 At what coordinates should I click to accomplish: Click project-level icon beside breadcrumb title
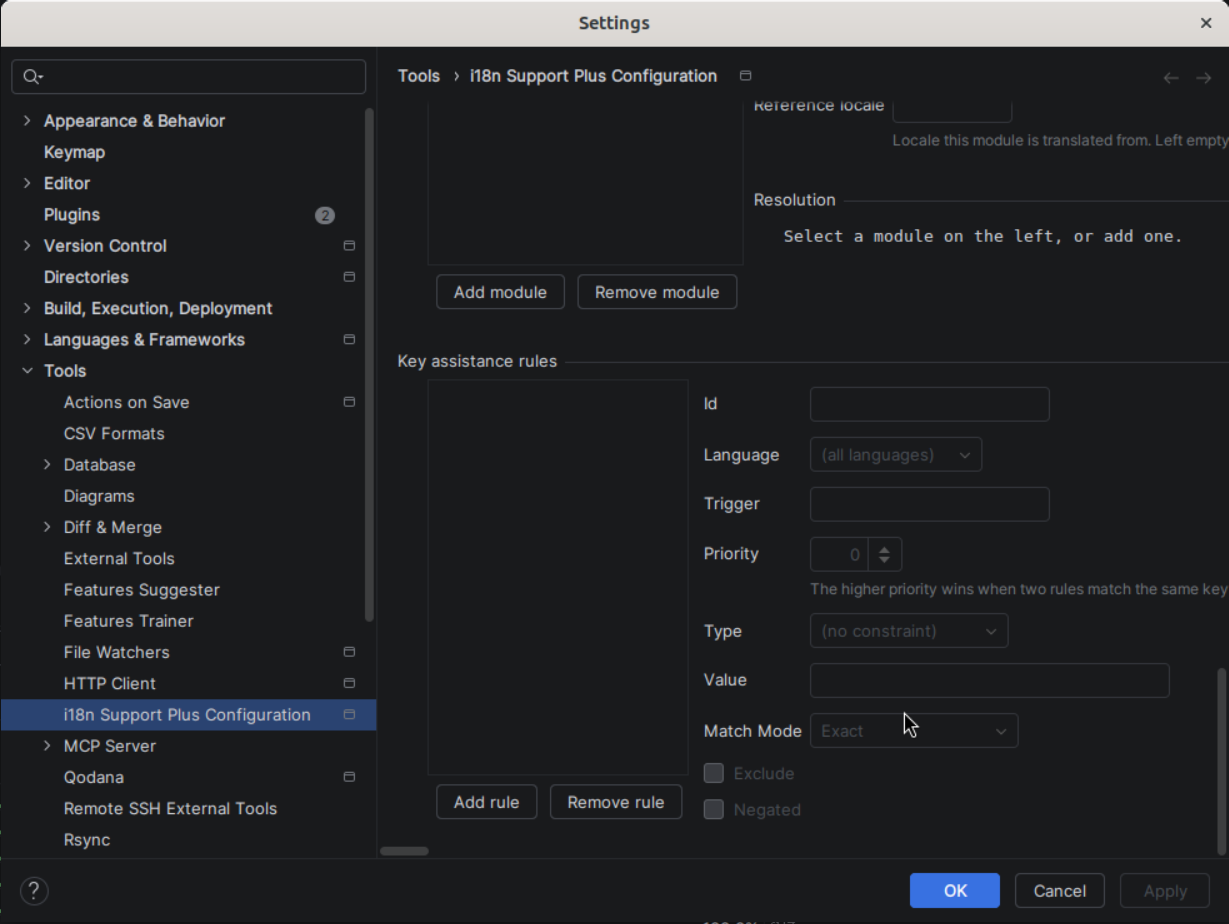[745, 76]
